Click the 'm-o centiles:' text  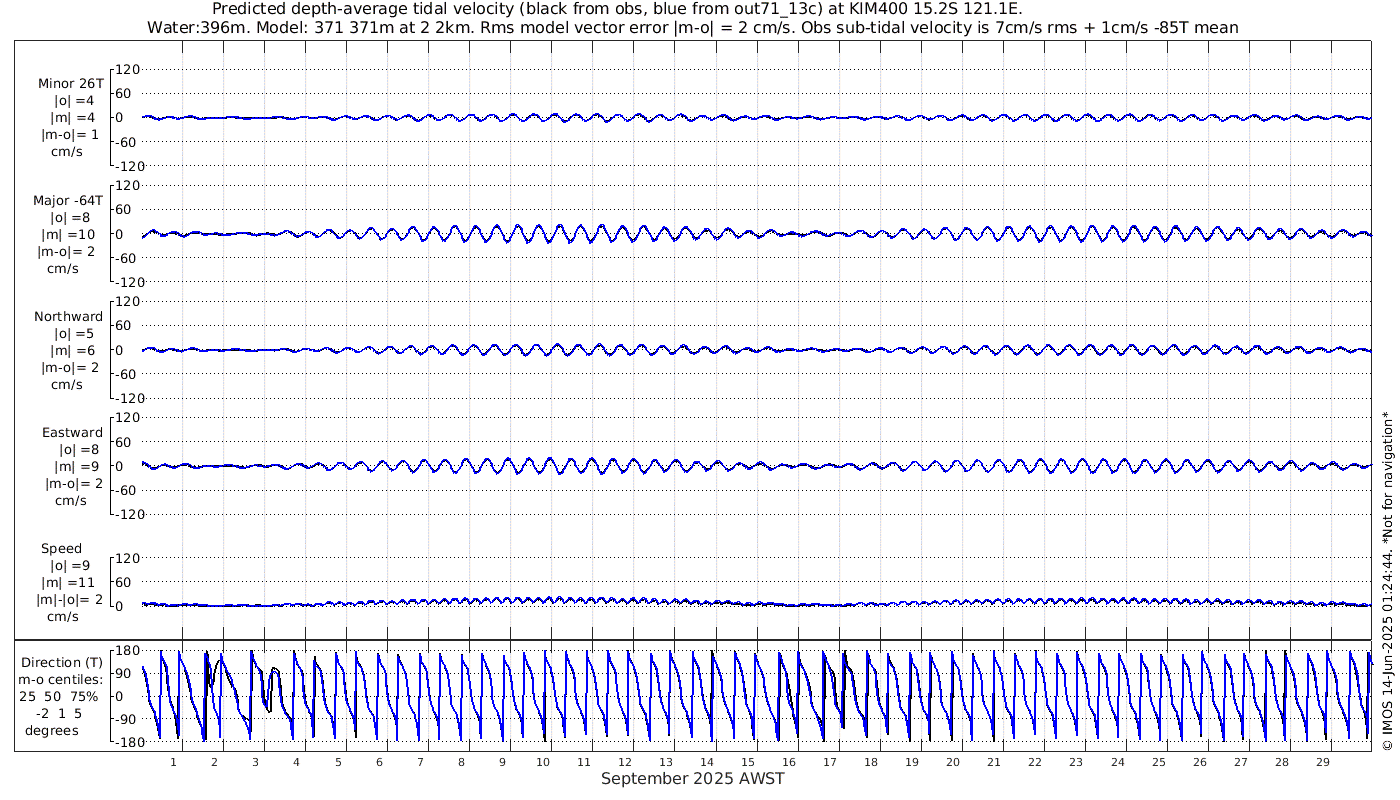pyautogui.click(x=60, y=680)
